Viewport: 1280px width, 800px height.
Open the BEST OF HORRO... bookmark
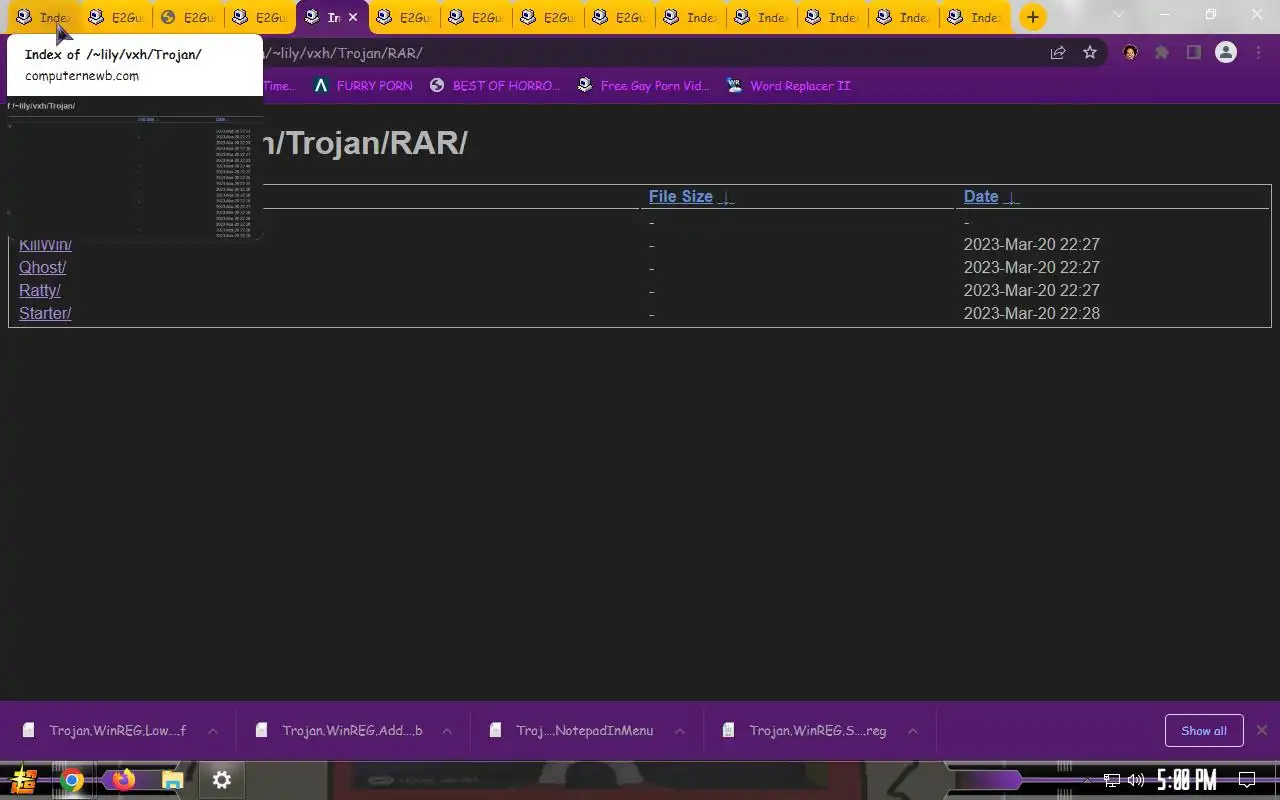tap(494, 86)
